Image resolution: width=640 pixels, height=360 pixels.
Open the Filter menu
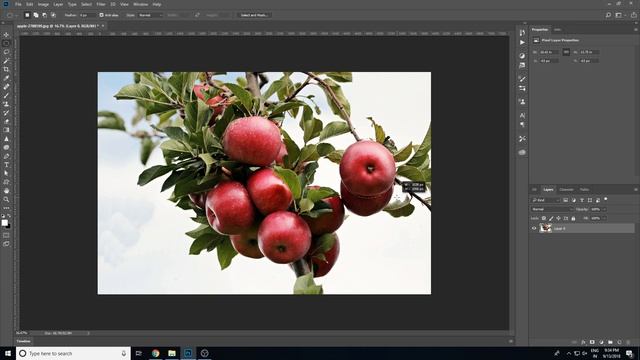[x=101, y=4]
